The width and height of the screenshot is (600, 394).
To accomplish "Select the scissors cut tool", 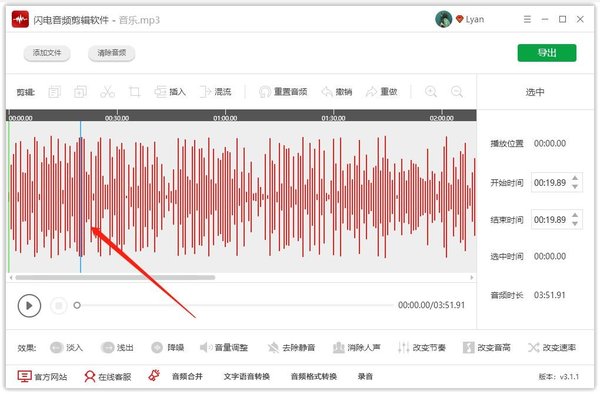I will tap(107, 92).
